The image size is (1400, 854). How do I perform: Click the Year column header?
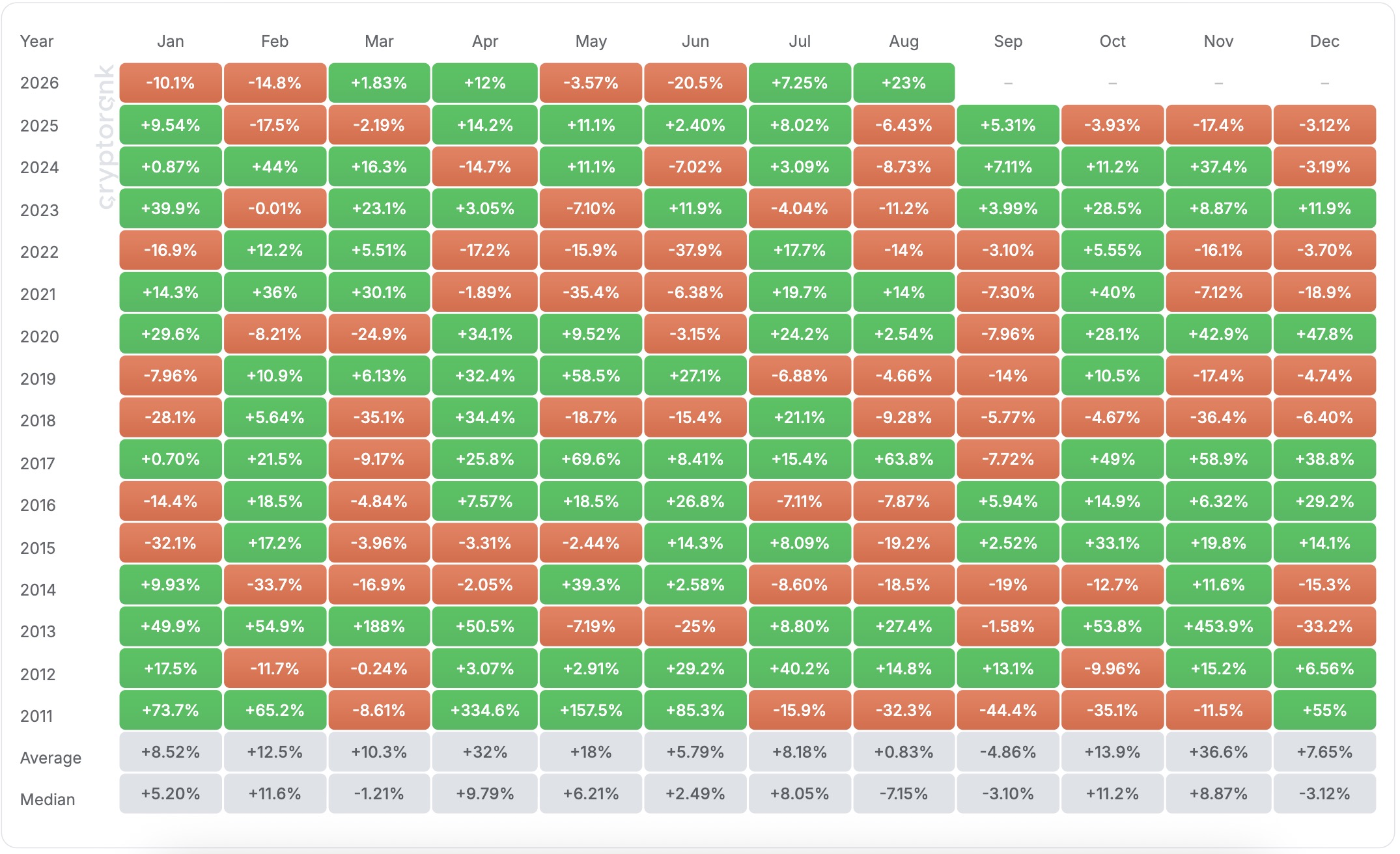36,41
